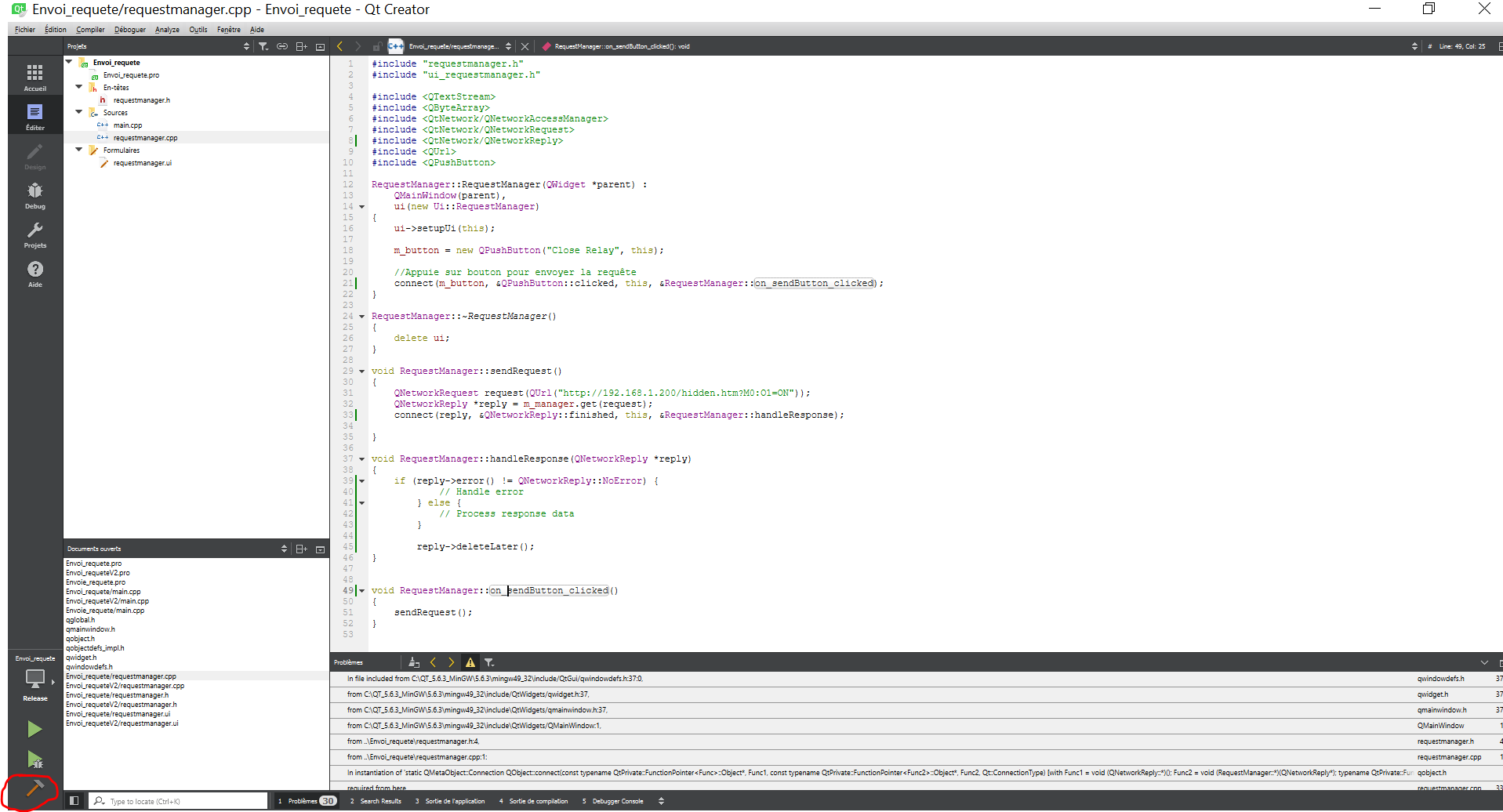Image resolution: width=1503 pixels, height=812 pixels.
Task: Collapse the En-têtes folder
Action: tap(79, 87)
